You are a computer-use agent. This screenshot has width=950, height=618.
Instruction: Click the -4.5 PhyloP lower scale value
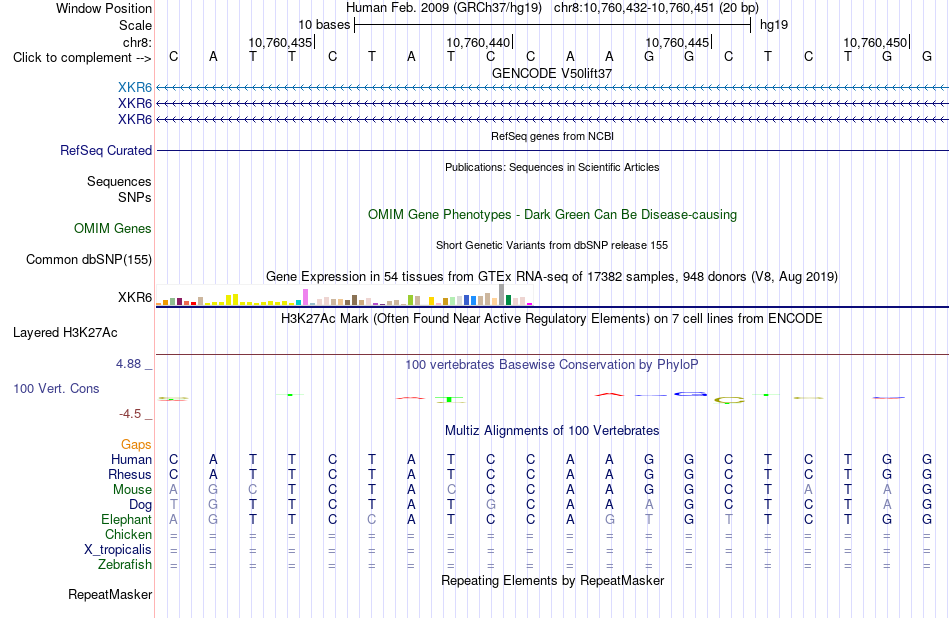(x=130, y=414)
